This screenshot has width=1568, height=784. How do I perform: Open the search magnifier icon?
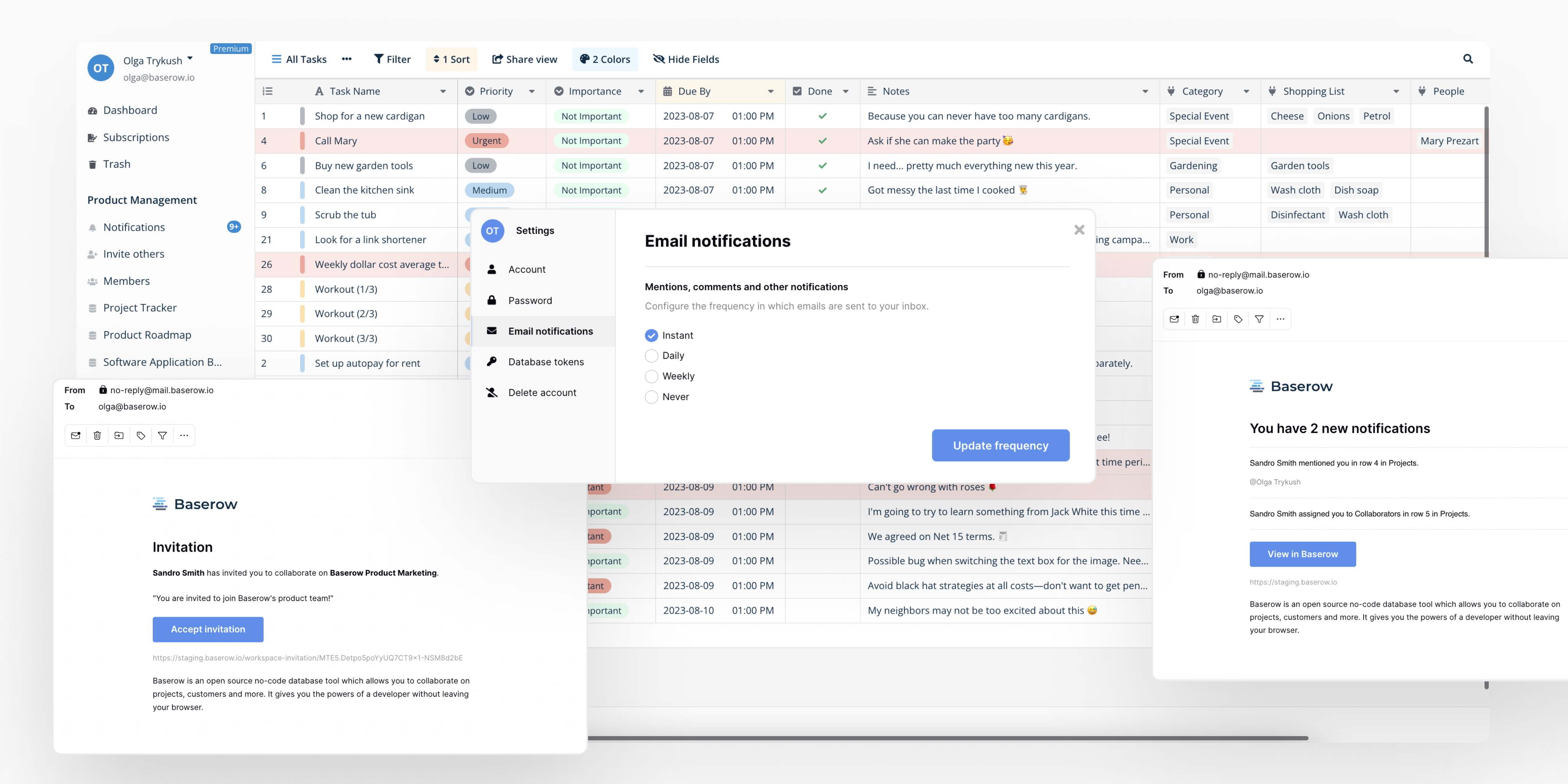click(1468, 59)
